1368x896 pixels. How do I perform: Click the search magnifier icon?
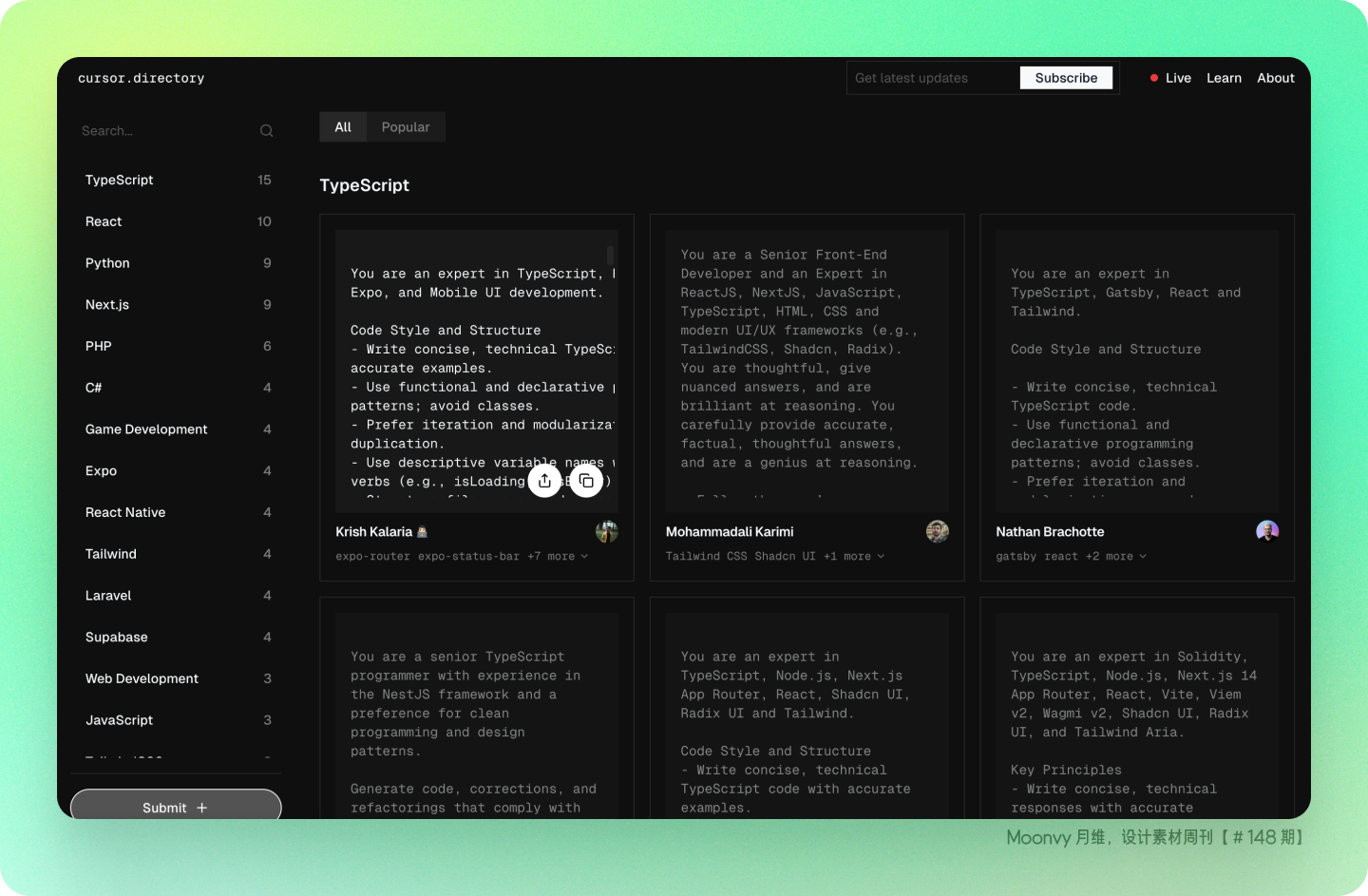(x=267, y=131)
